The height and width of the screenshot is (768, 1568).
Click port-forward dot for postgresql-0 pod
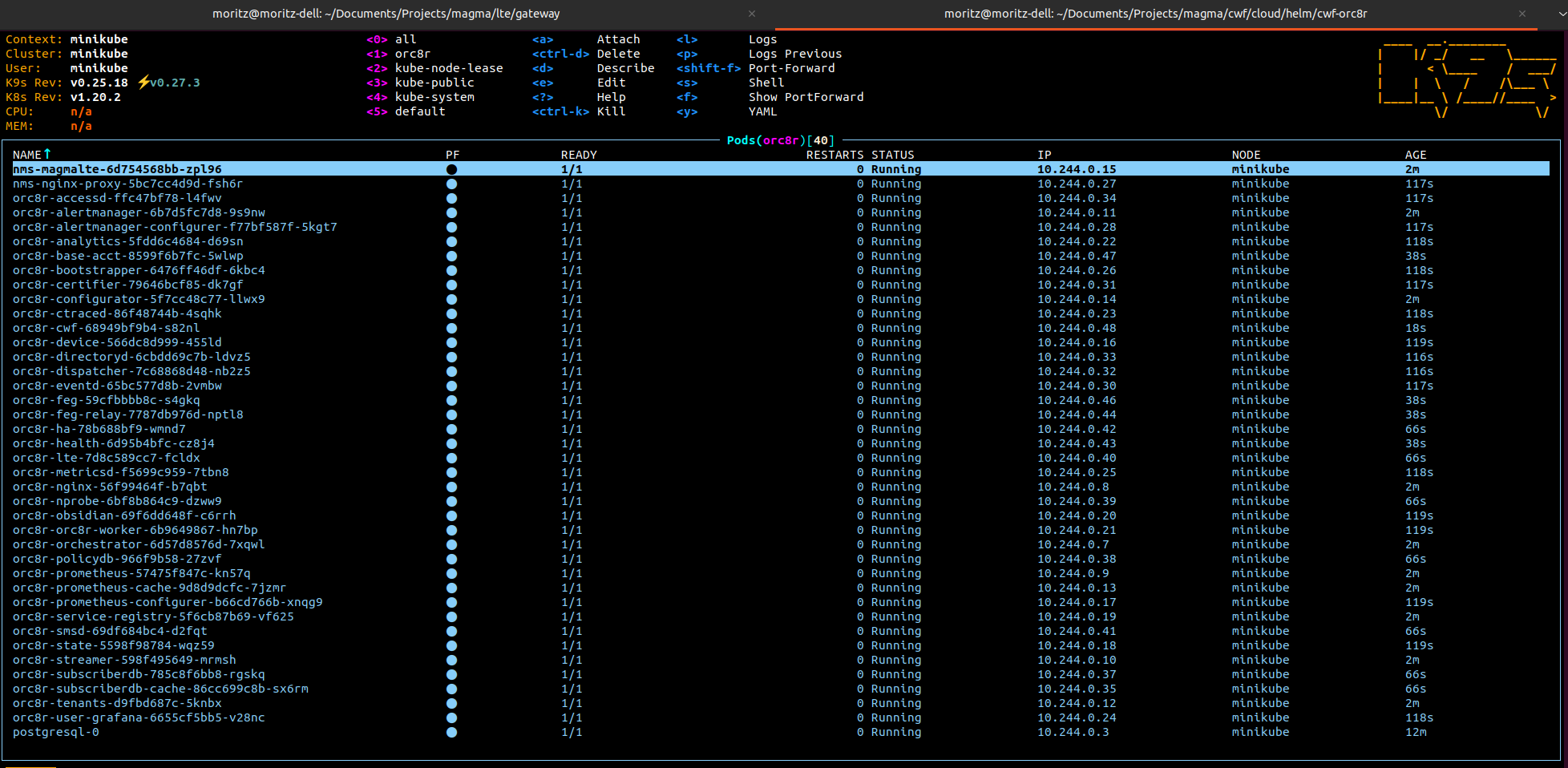pyautogui.click(x=451, y=733)
